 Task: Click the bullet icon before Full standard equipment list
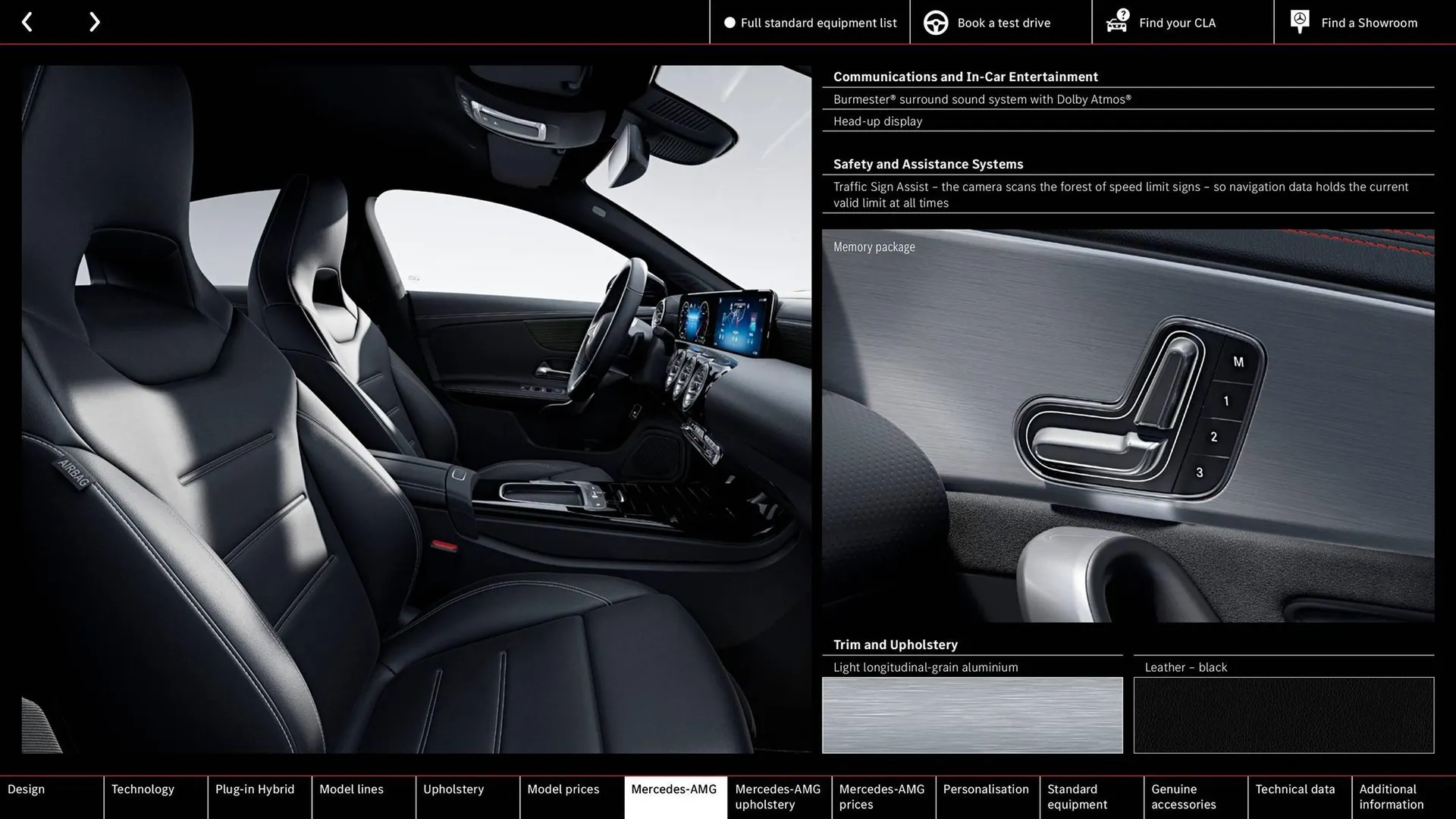point(730,23)
